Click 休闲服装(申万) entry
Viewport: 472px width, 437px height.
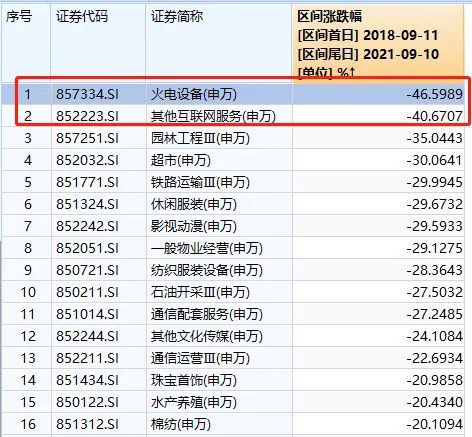(x=194, y=204)
